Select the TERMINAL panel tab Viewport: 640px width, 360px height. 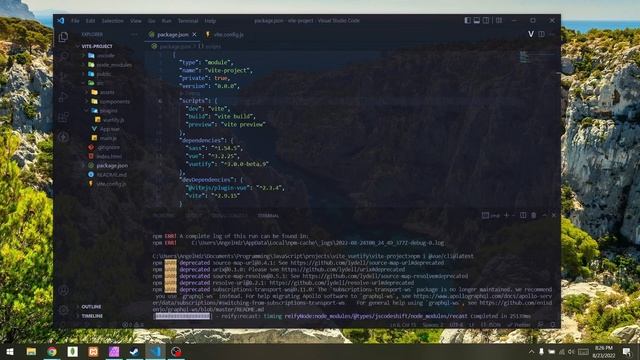[x=268, y=216]
